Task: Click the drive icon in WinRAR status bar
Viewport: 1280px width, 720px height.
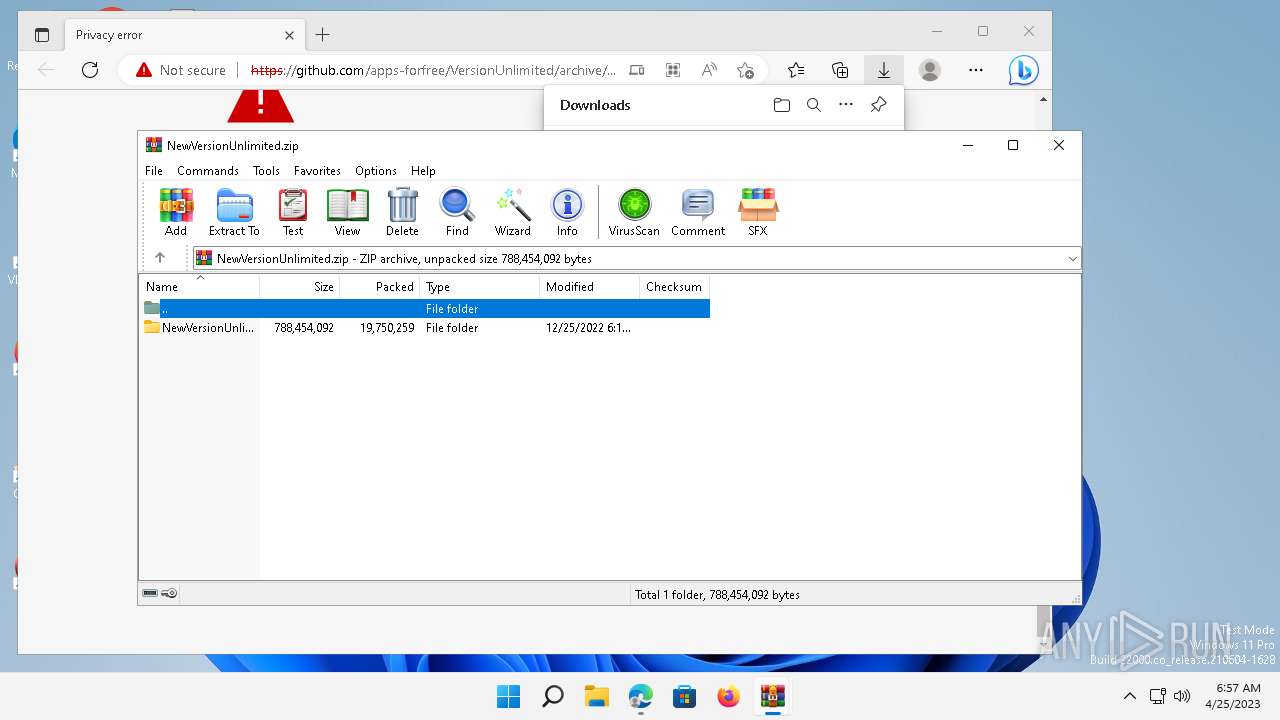Action: click(150, 593)
